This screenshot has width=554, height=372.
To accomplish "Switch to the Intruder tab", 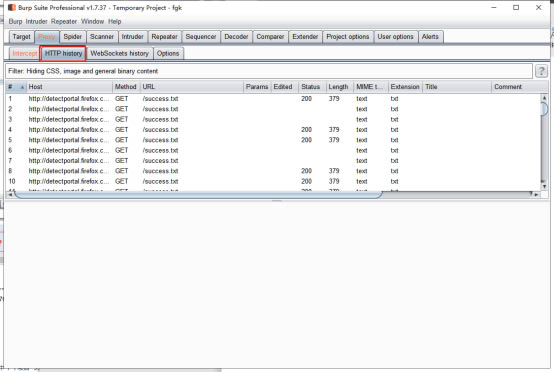I will pos(132,37).
